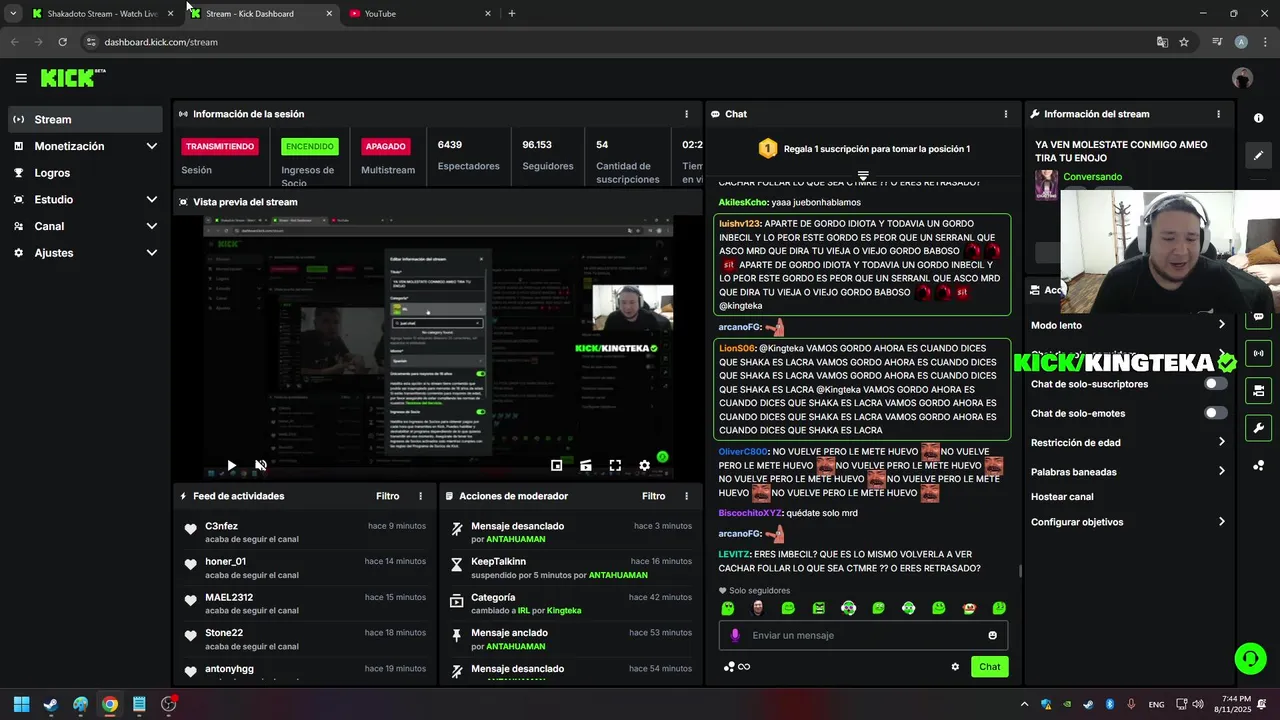Click the Conversando category thumbnail
Image resolution: width=1280 pixels, height=720 pixels.
pos(1046,184)
